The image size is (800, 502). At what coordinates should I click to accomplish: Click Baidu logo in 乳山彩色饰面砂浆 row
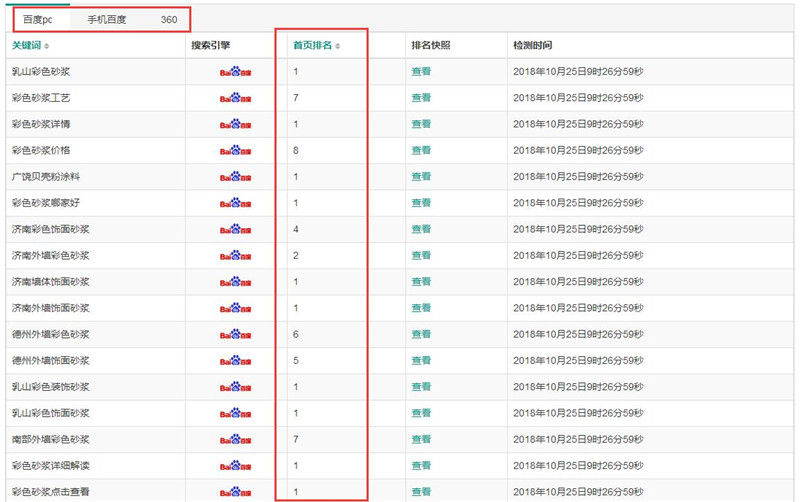[236, 413]
